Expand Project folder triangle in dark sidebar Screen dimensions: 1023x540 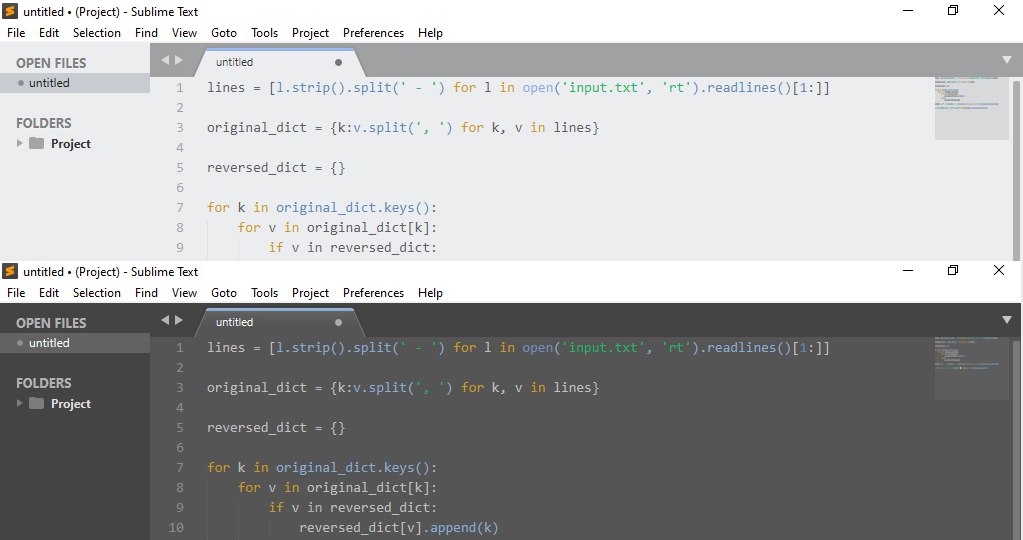pyautogui.click(x=20, y=403)
